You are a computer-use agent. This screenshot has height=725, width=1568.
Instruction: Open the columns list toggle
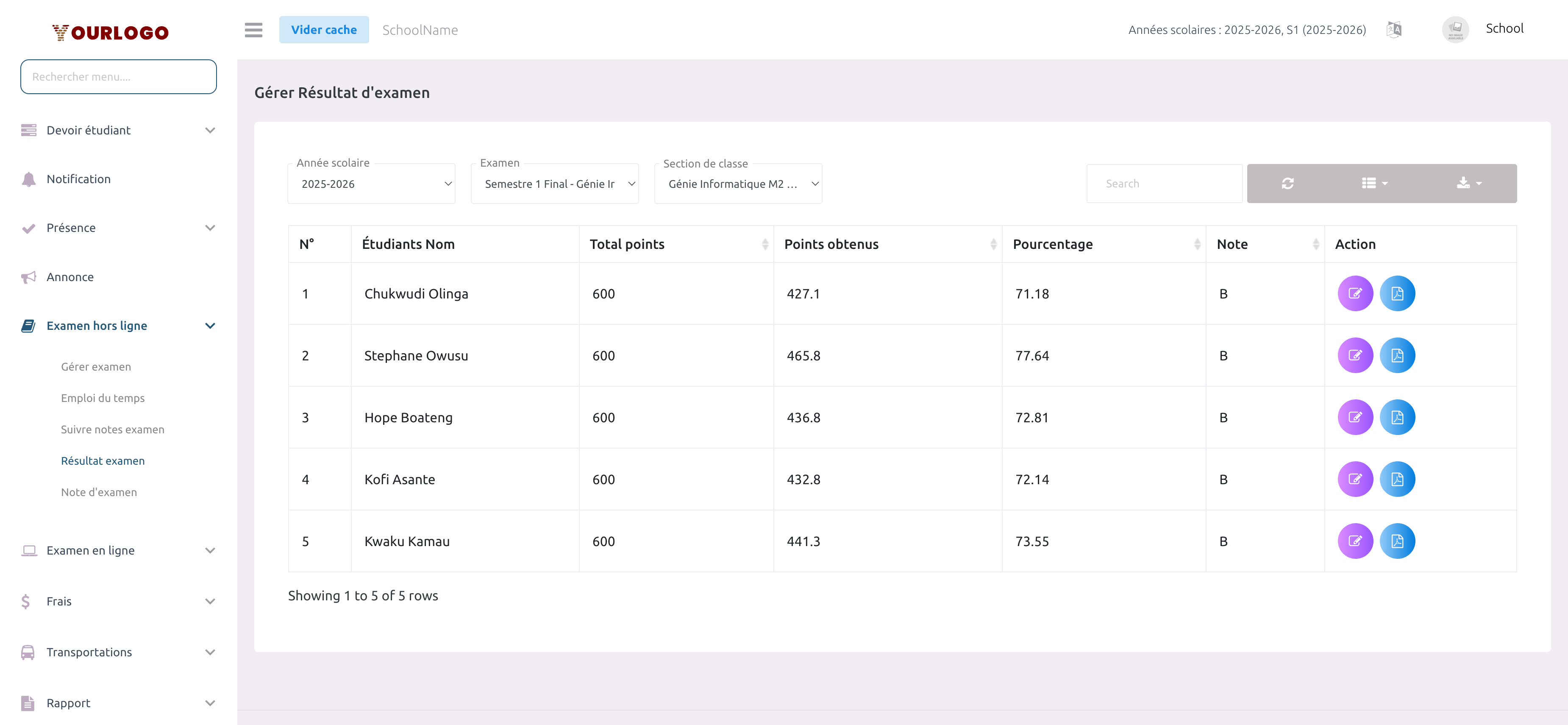(x=1374, y=183)
